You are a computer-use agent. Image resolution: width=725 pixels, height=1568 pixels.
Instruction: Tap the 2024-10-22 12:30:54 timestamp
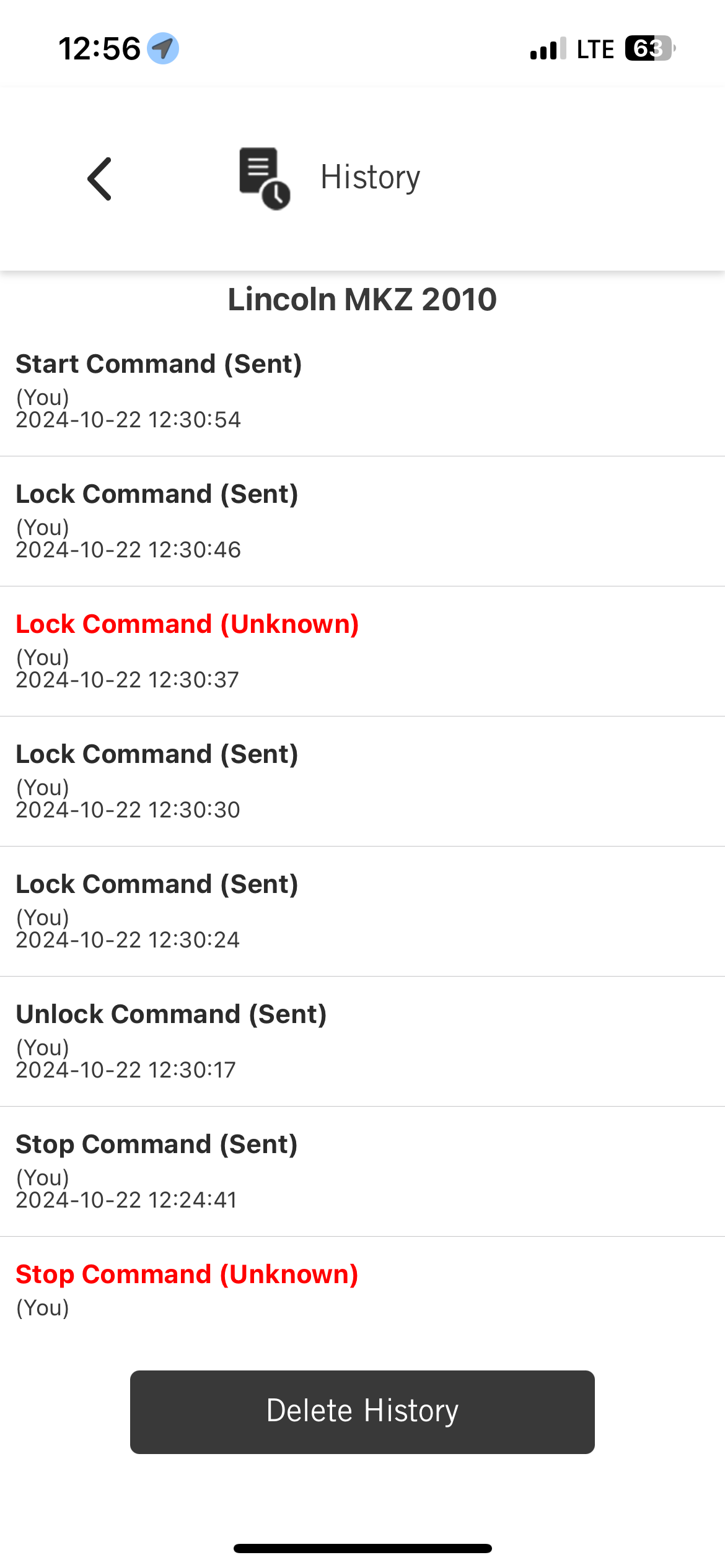point(128,420)
